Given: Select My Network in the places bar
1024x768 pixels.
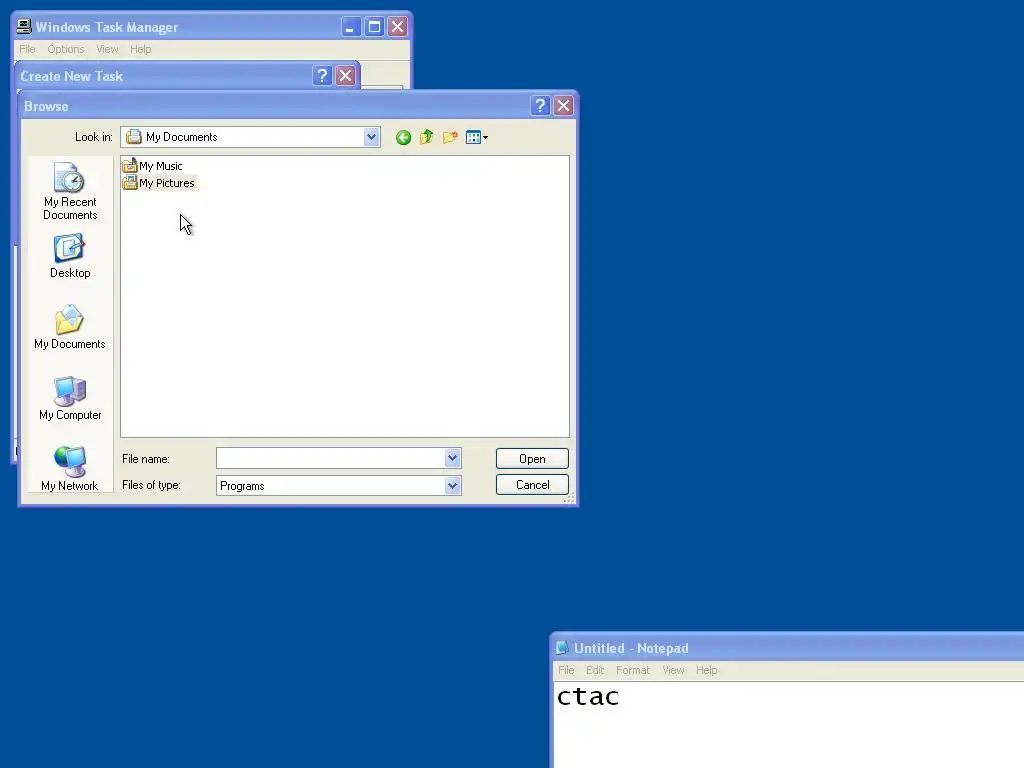Looking at the screenshot, I should click(x=70, y=468).
